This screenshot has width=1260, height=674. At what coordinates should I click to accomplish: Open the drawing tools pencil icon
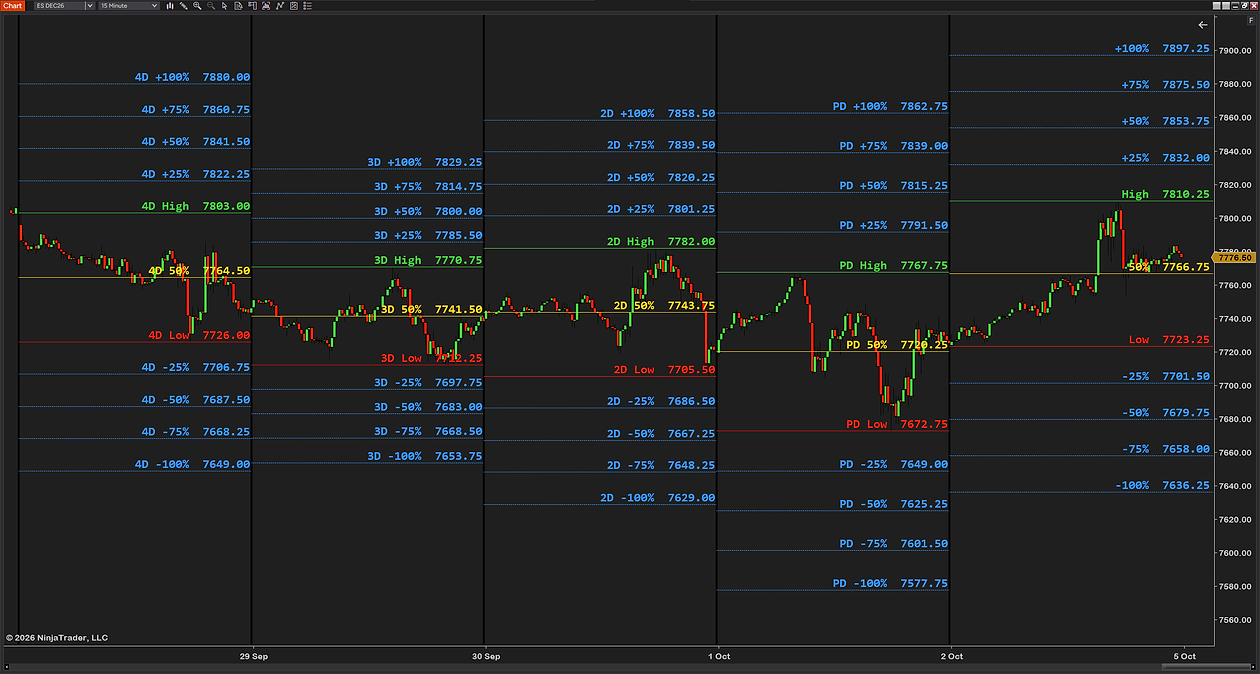click(x=183, y=6)
